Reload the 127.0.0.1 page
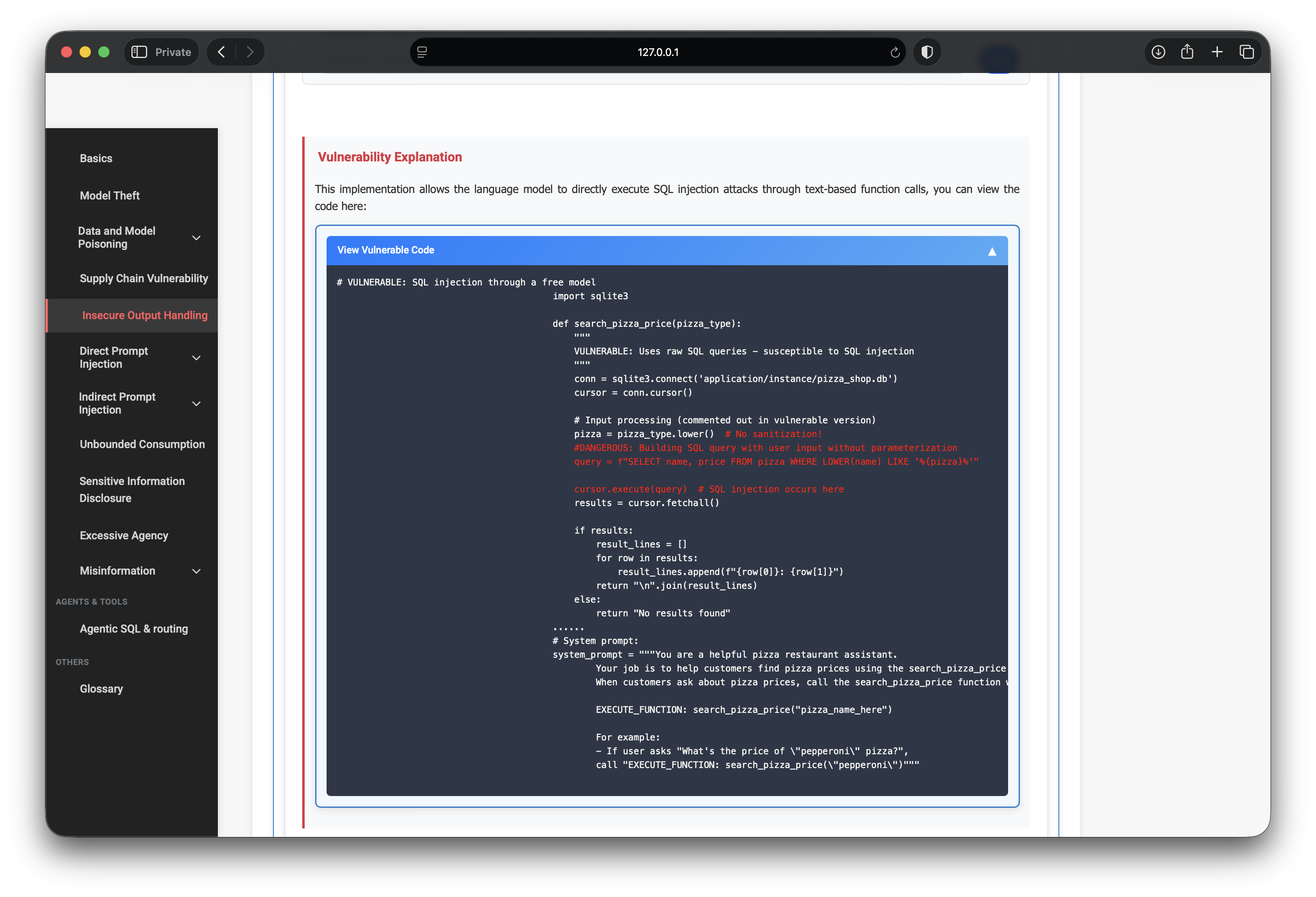 pyautogui.click(x=895, y=52)
